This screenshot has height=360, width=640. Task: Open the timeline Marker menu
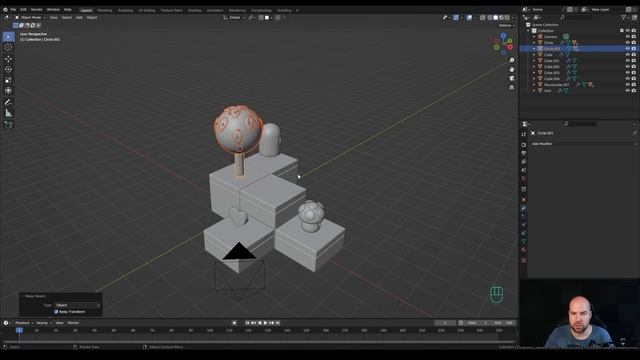point(73,323)
